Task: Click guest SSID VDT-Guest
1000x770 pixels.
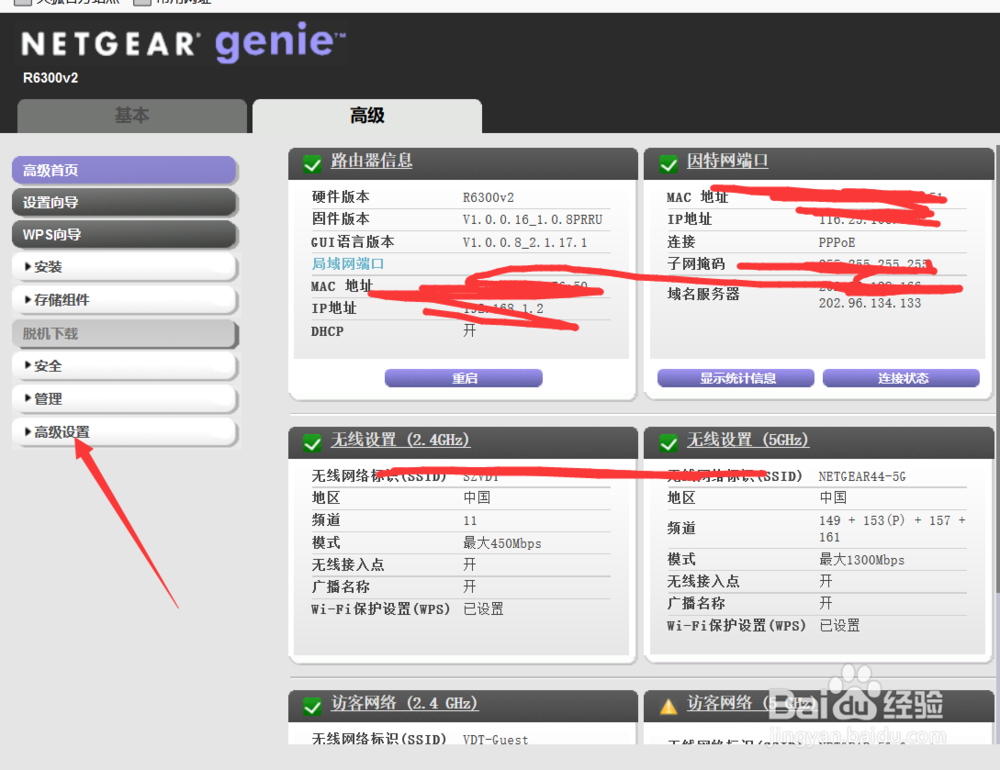Action: tap(496, 739)
